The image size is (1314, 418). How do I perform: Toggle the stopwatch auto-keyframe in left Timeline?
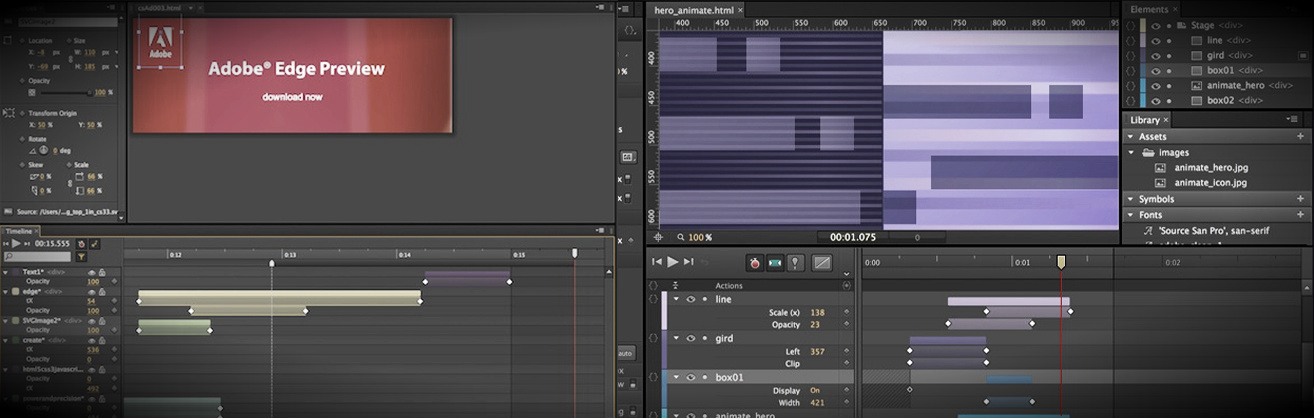pos(81,243)
